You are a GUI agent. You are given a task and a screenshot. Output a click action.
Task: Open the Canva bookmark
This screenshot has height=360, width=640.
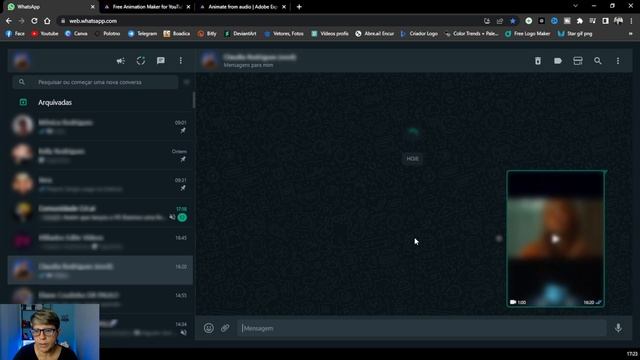coord(76,34)
